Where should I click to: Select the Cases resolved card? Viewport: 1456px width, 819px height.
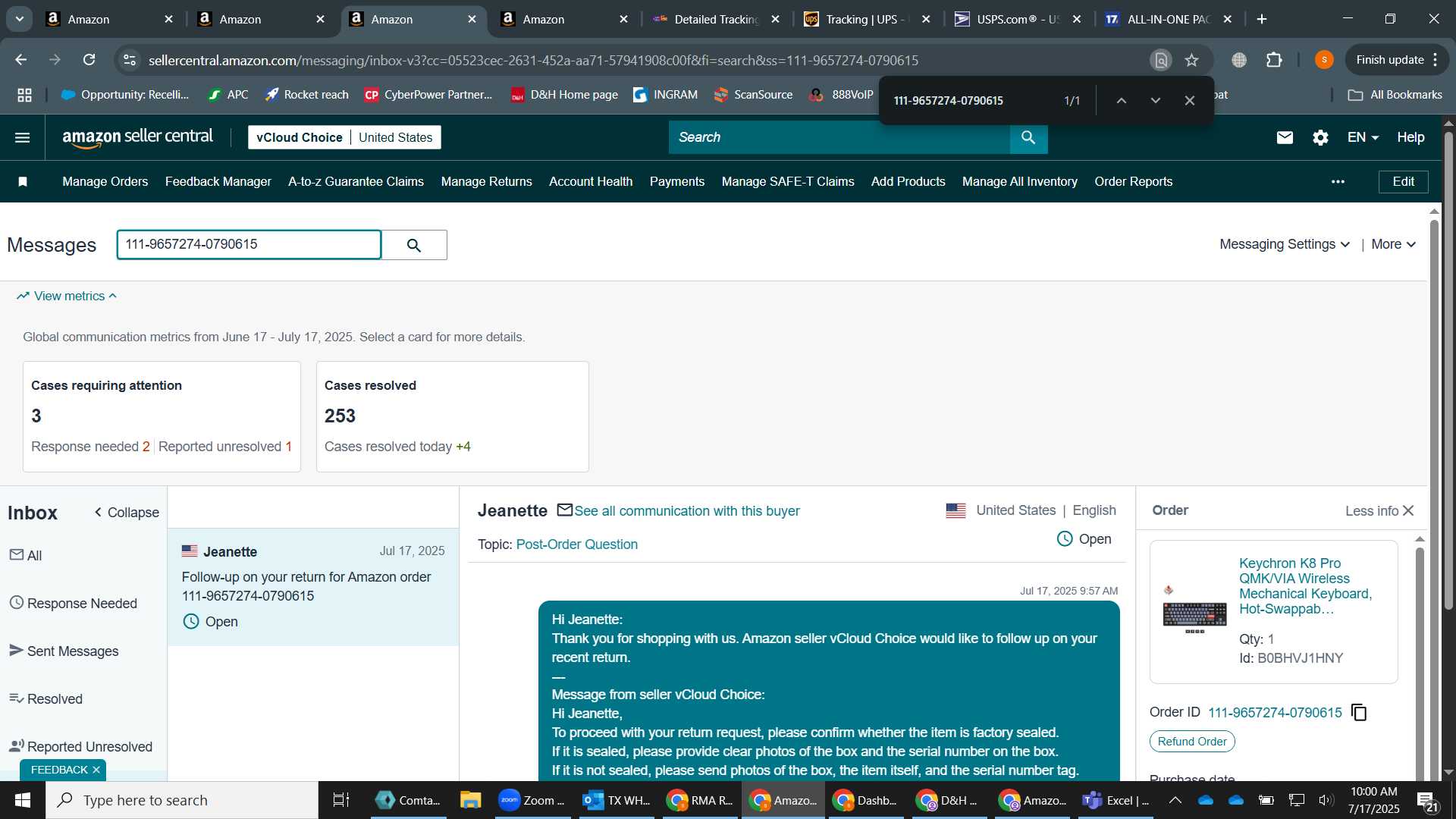point(452,416)
